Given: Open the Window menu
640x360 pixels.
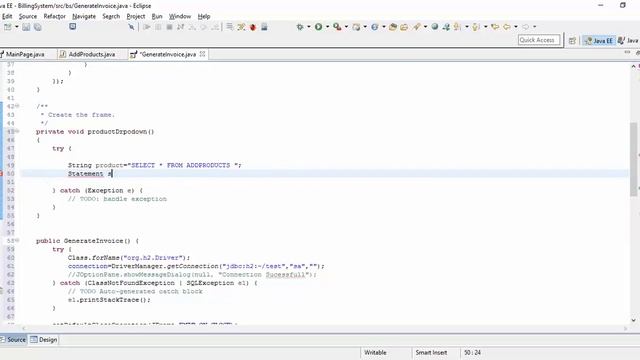Looking at the screenshot, I should (x=180, y=16).
